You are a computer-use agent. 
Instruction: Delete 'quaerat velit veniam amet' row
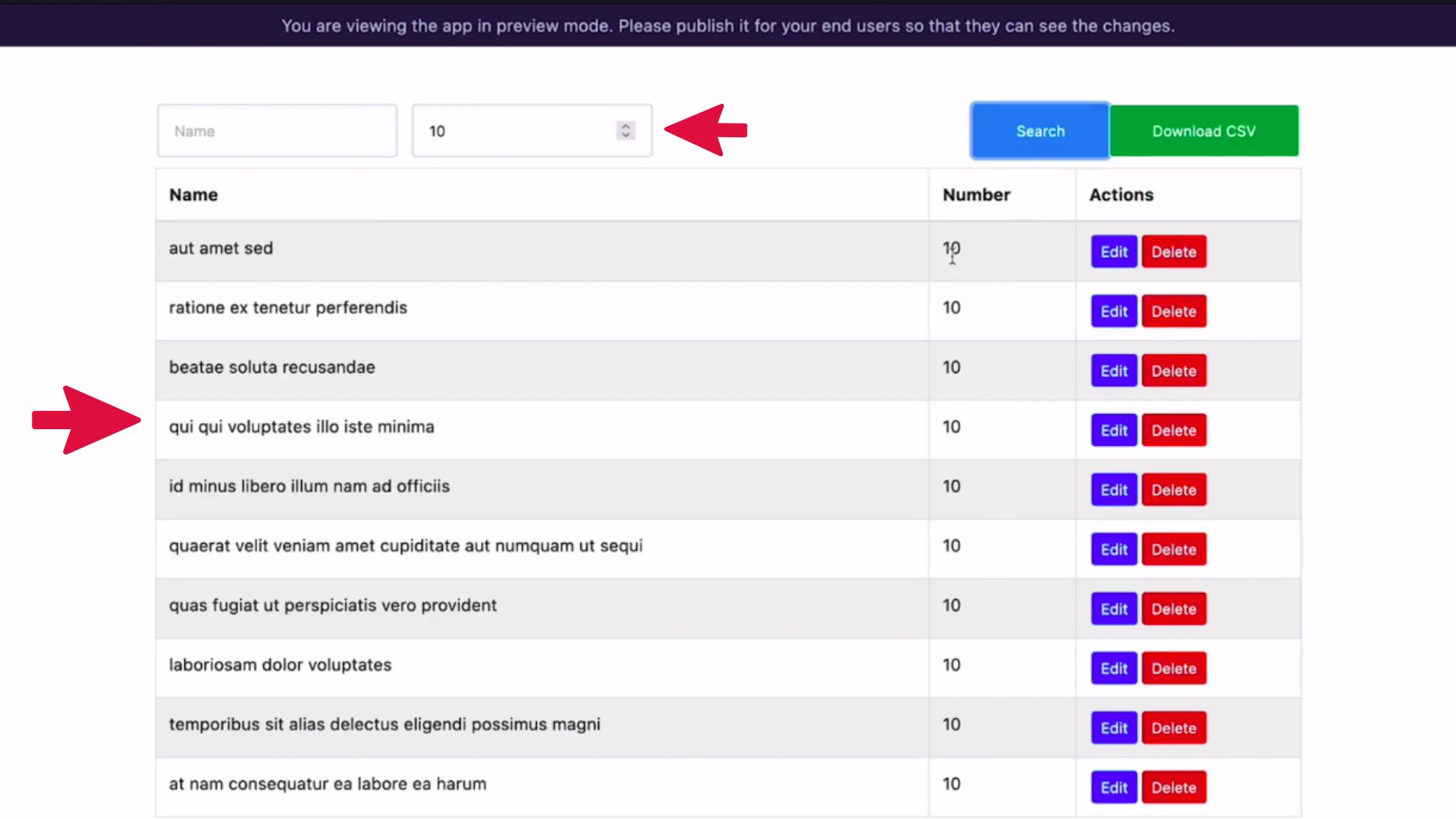[x=1174, y=549]
